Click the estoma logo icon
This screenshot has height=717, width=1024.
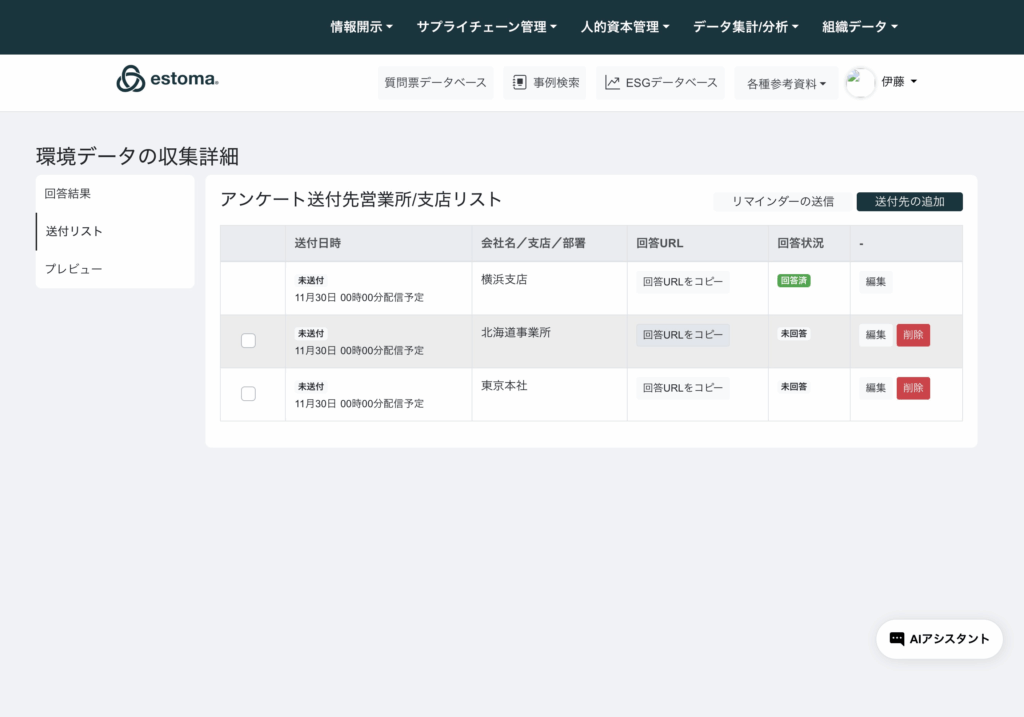131,79
